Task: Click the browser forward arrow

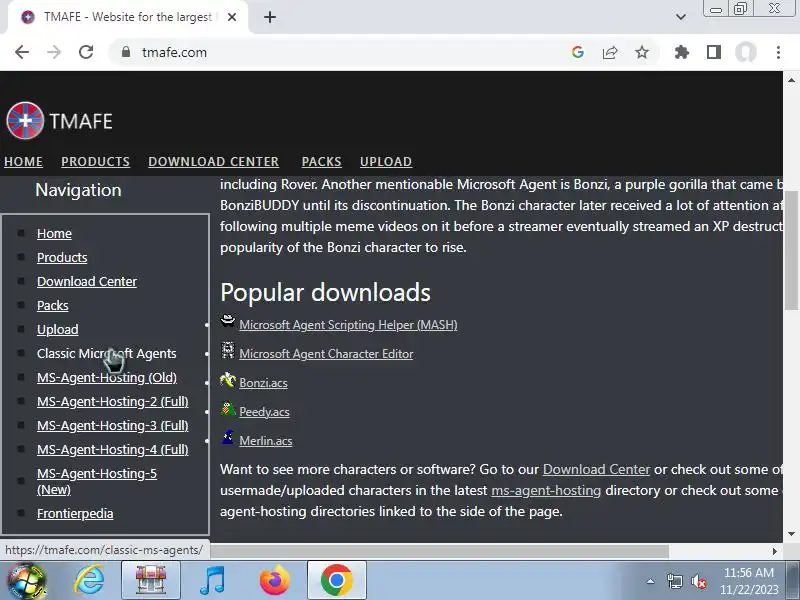Action: click(x=54, y=52)
